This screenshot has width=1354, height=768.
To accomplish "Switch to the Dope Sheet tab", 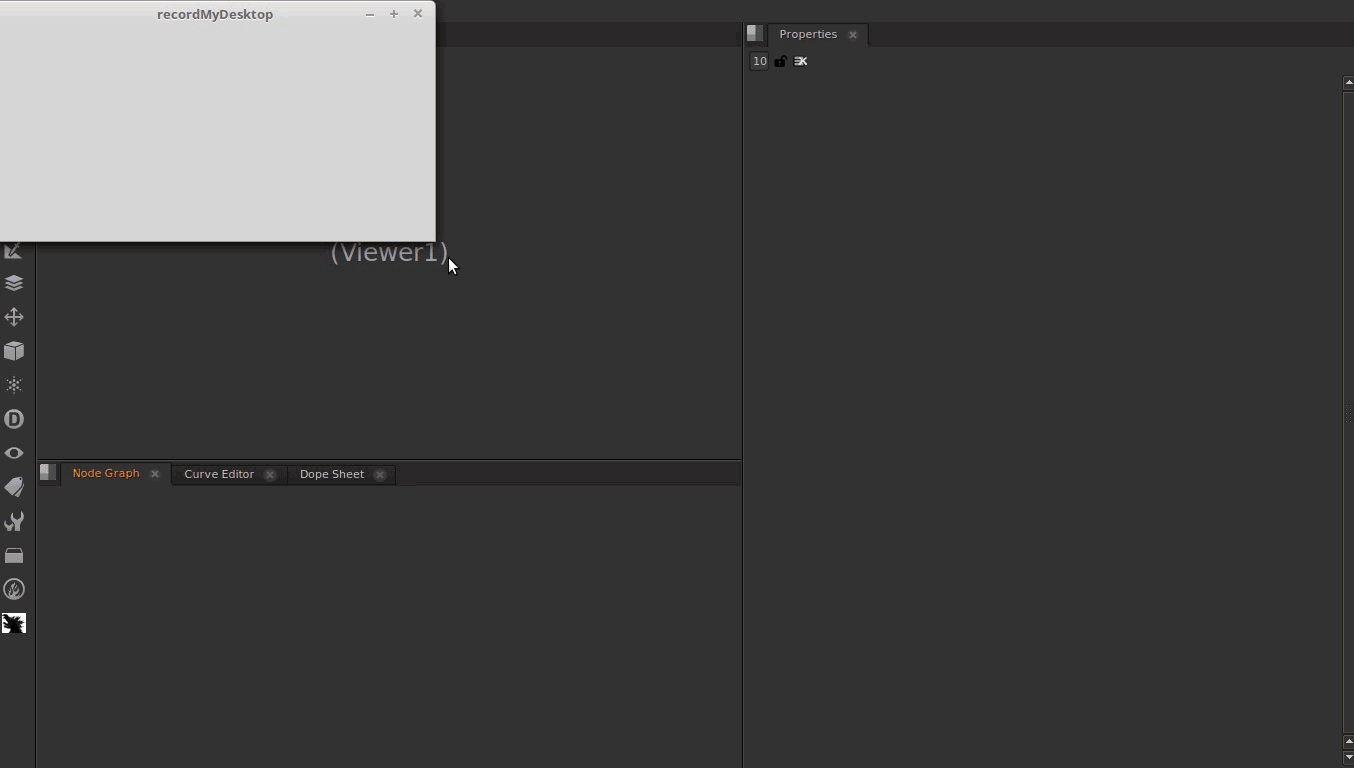I will click(332, 474).
